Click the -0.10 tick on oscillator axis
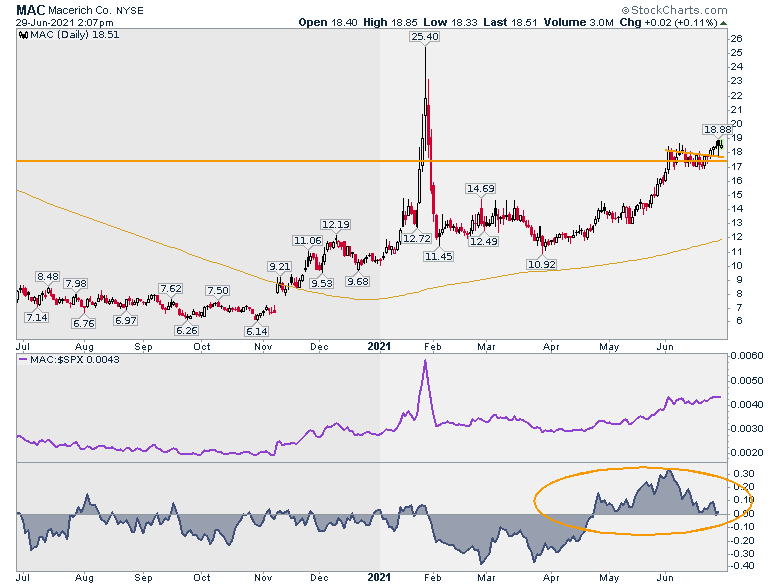780x586 pixels. pyautogui.click(x=742, y=527)
